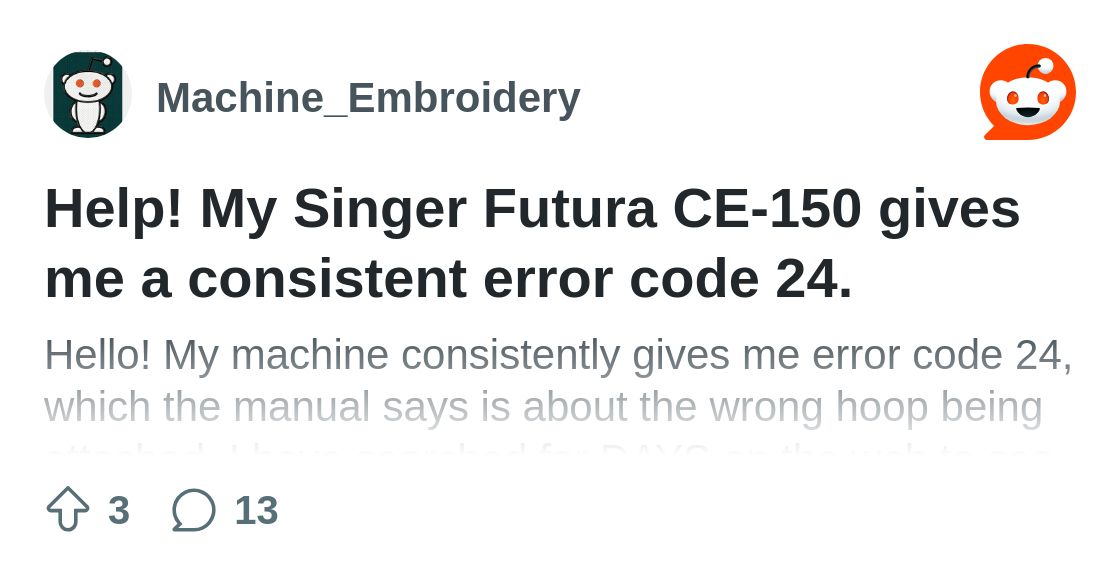Open the Machine_Embroidery community avatar
This screenshot has height=584, width=1120.
coord(88,94)
